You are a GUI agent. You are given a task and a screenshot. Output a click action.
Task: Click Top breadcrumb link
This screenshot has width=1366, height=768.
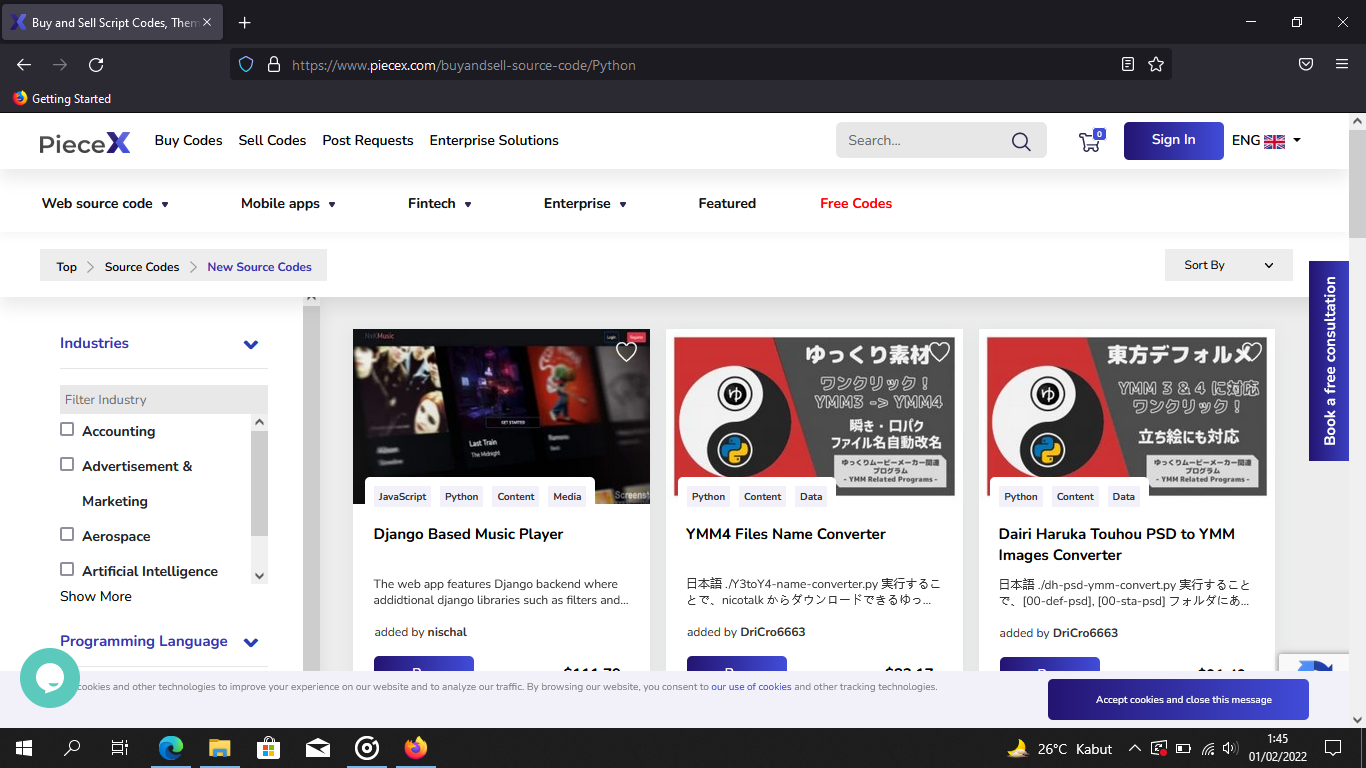point(66,267)
